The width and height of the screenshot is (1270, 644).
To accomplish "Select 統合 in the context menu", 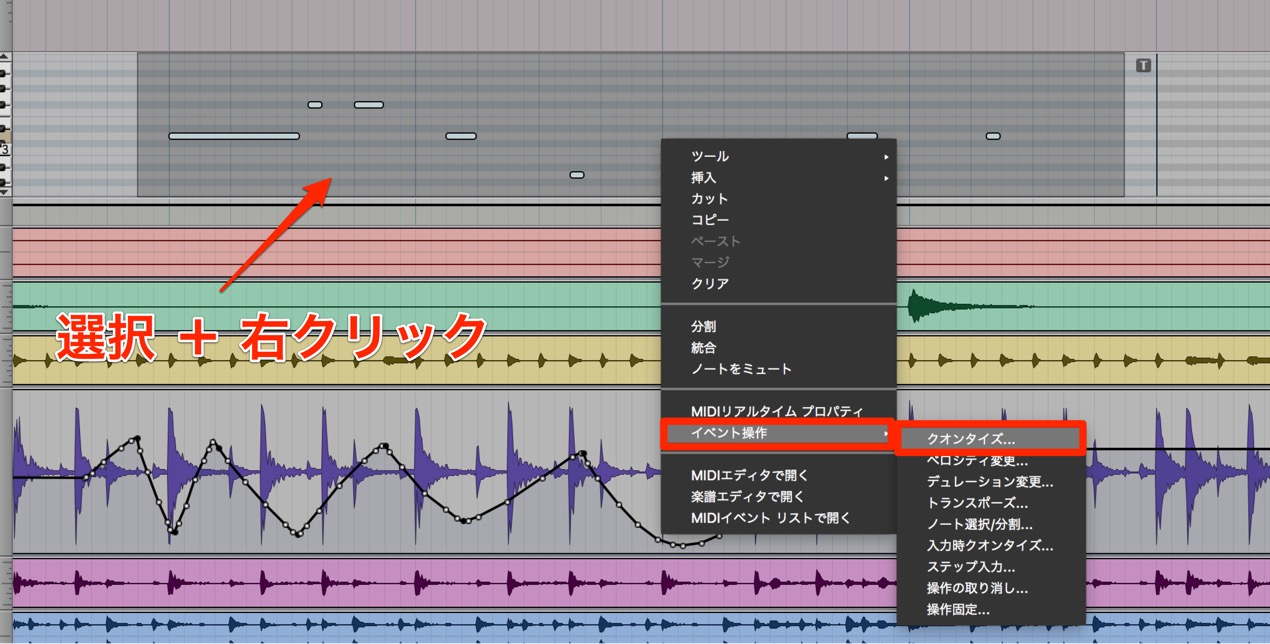I will pos(778,347).
